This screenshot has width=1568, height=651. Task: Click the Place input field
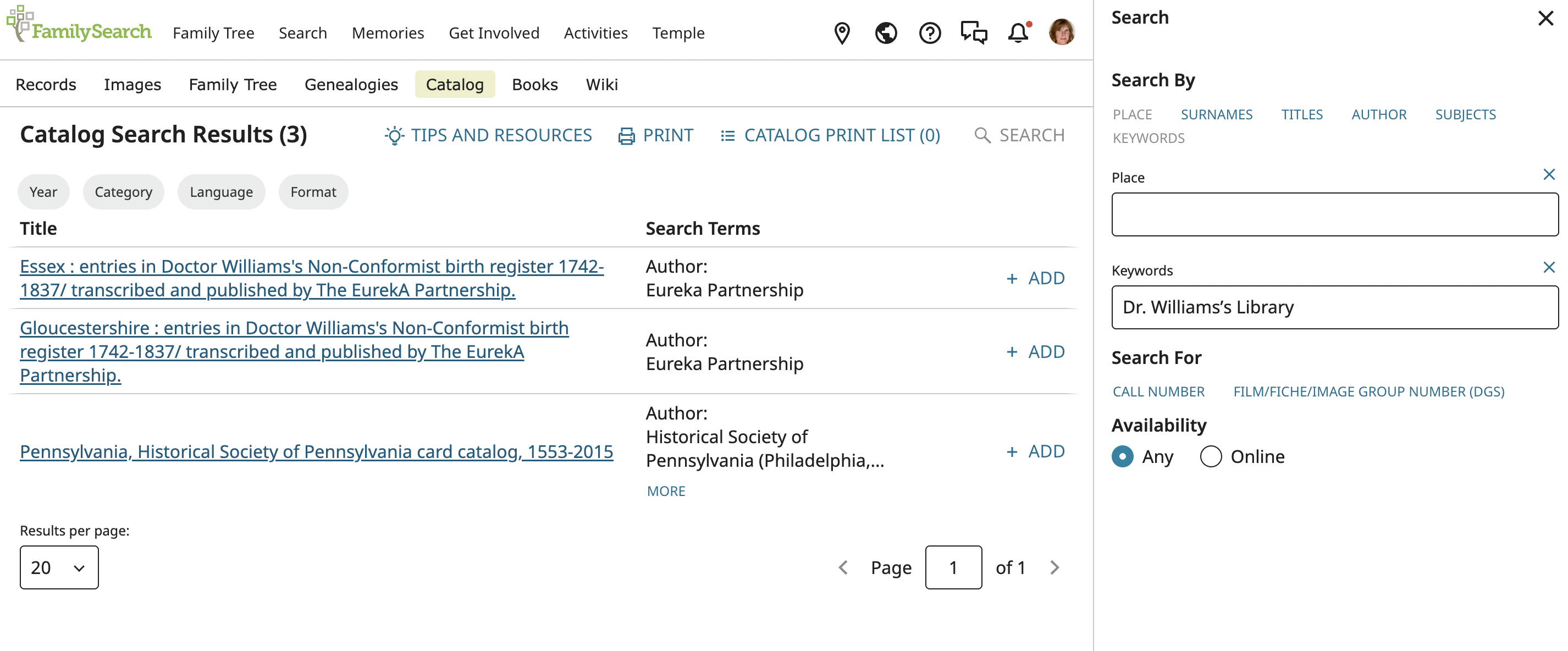click(x=1334, y=214)
